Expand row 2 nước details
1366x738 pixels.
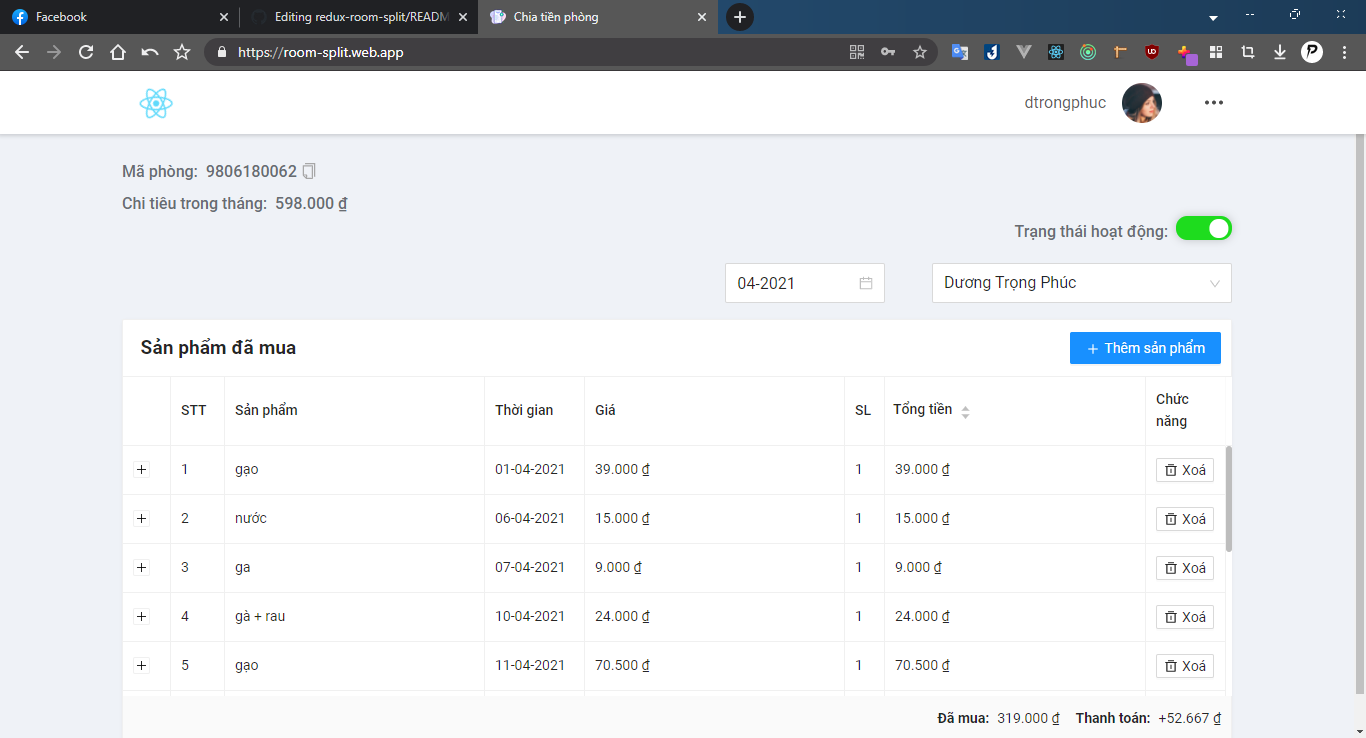pyautogui.click(x=141, y=519)
